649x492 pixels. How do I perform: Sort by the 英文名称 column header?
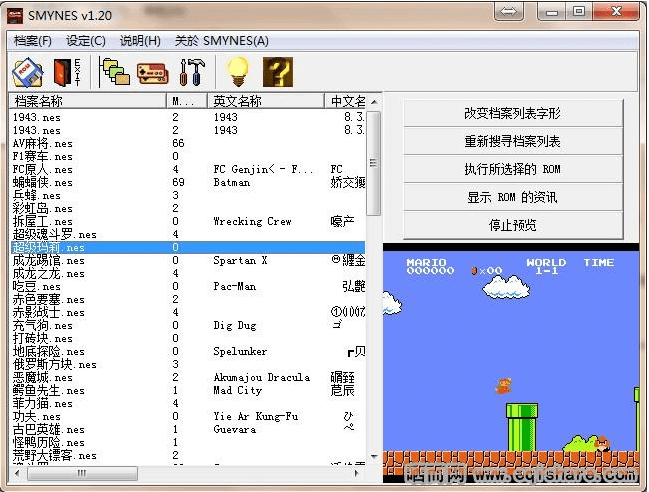(266, 101)
